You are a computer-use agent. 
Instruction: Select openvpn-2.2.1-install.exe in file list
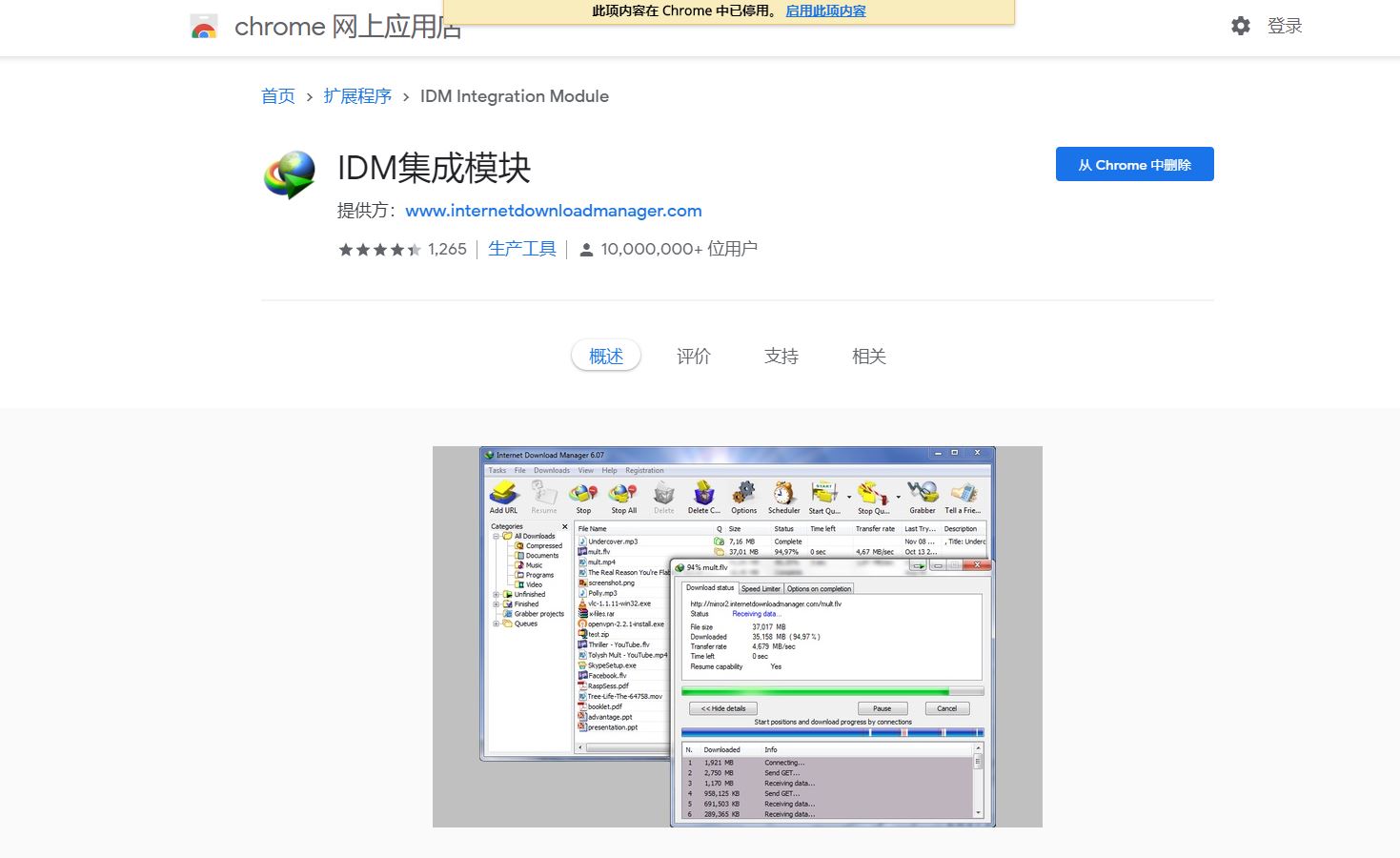pyautogui.click(x=622, y=624)
